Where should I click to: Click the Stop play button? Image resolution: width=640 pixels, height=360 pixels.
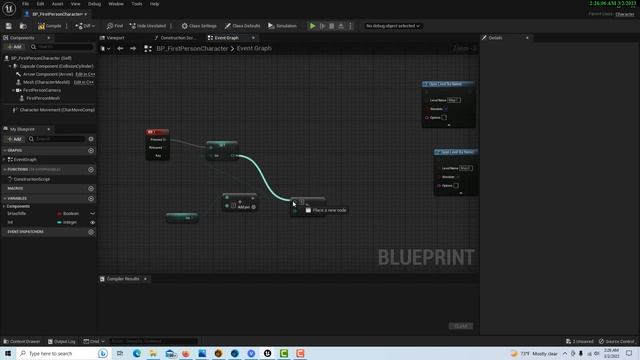(x=332, y=26)
